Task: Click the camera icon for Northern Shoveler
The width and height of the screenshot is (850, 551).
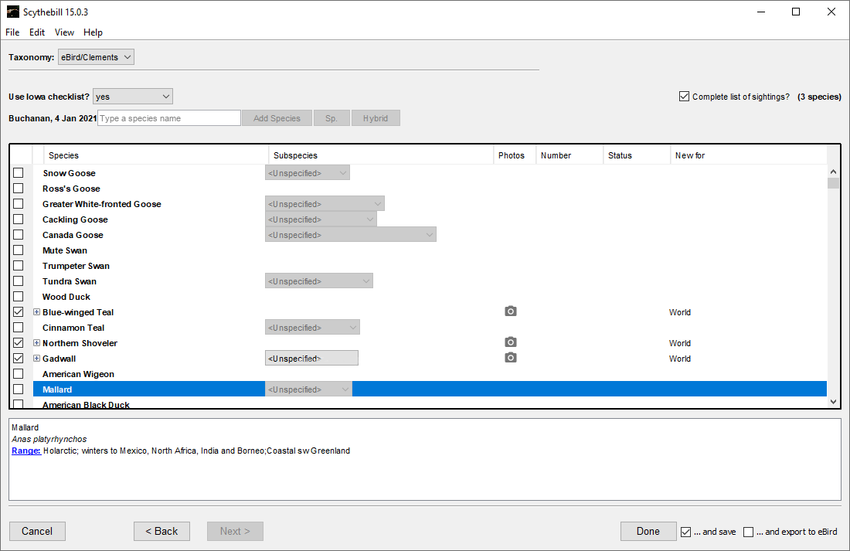Action: (x=510, y=343)
